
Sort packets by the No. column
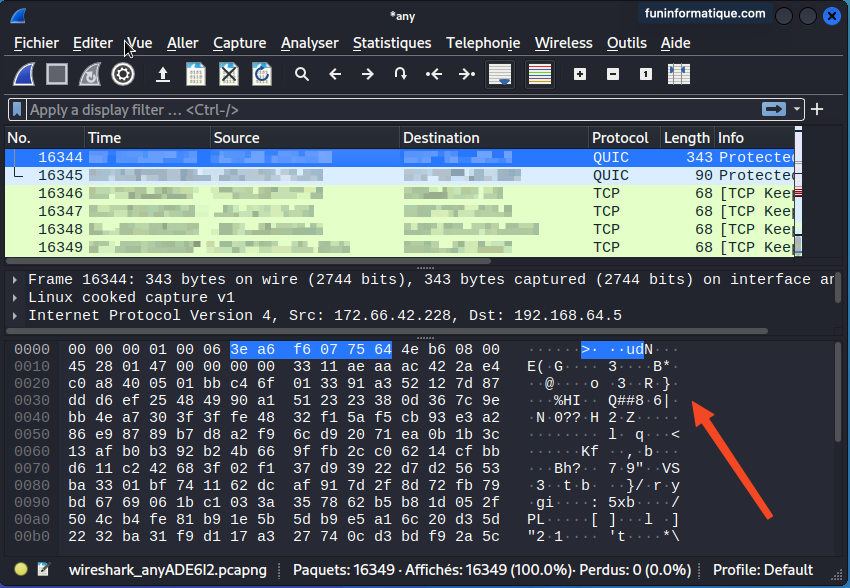(44, 138)
